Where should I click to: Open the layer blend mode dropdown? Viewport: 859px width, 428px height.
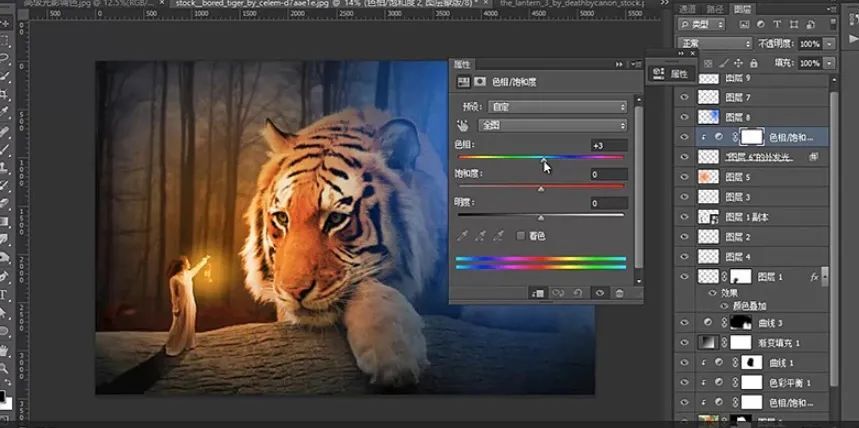pos(714,44)
